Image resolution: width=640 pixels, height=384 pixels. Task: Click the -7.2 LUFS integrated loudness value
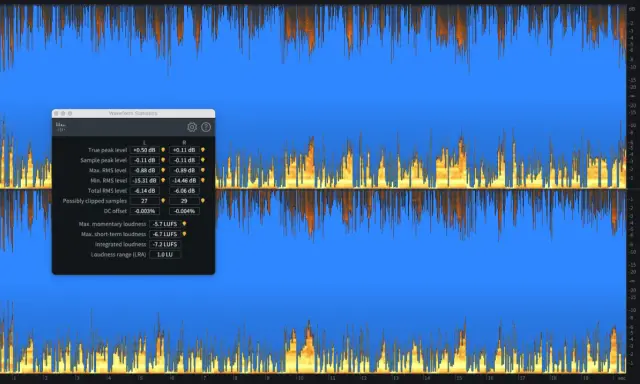click(x=165, y=244)
